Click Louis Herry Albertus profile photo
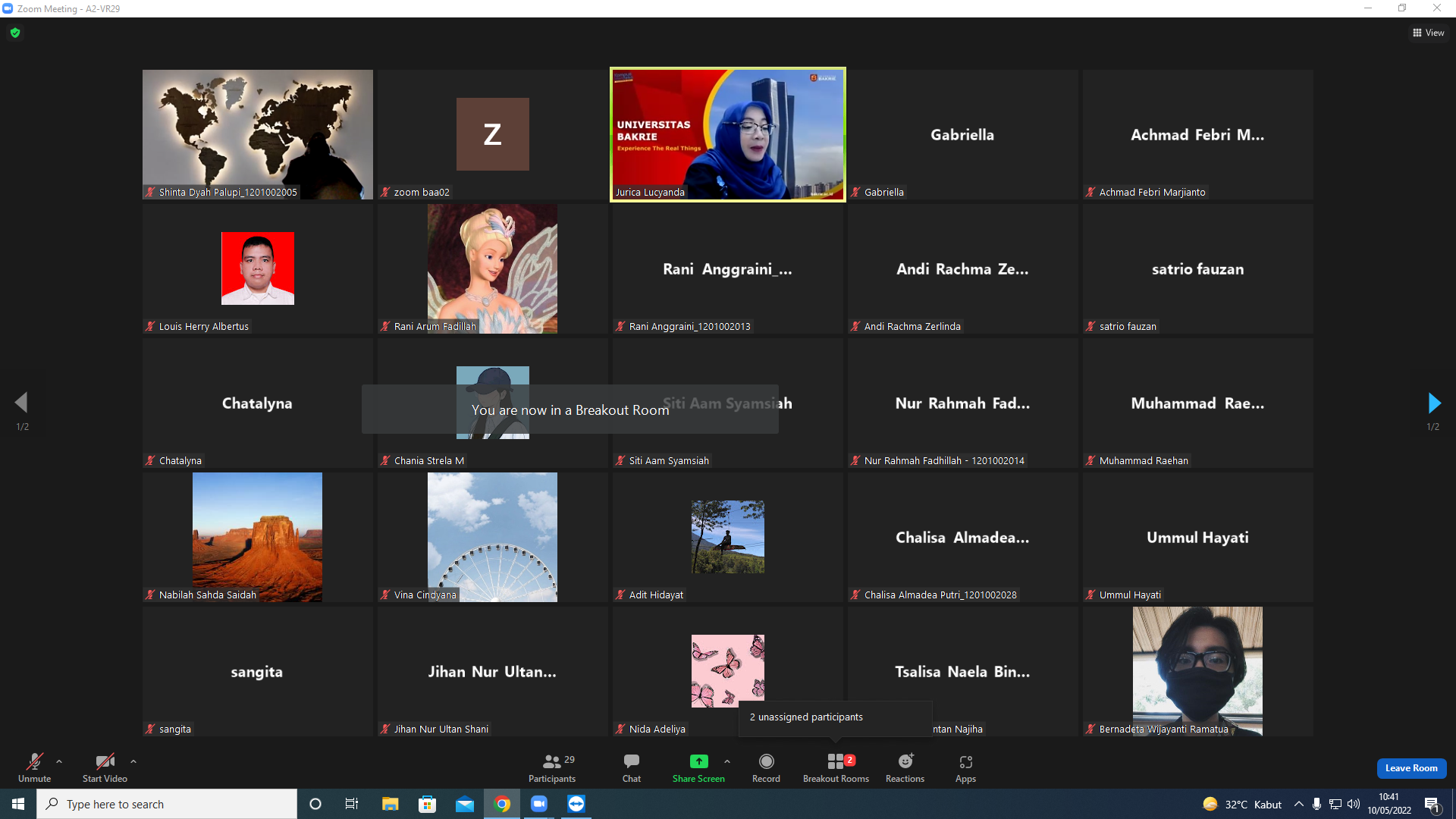 tap(258, 268)
